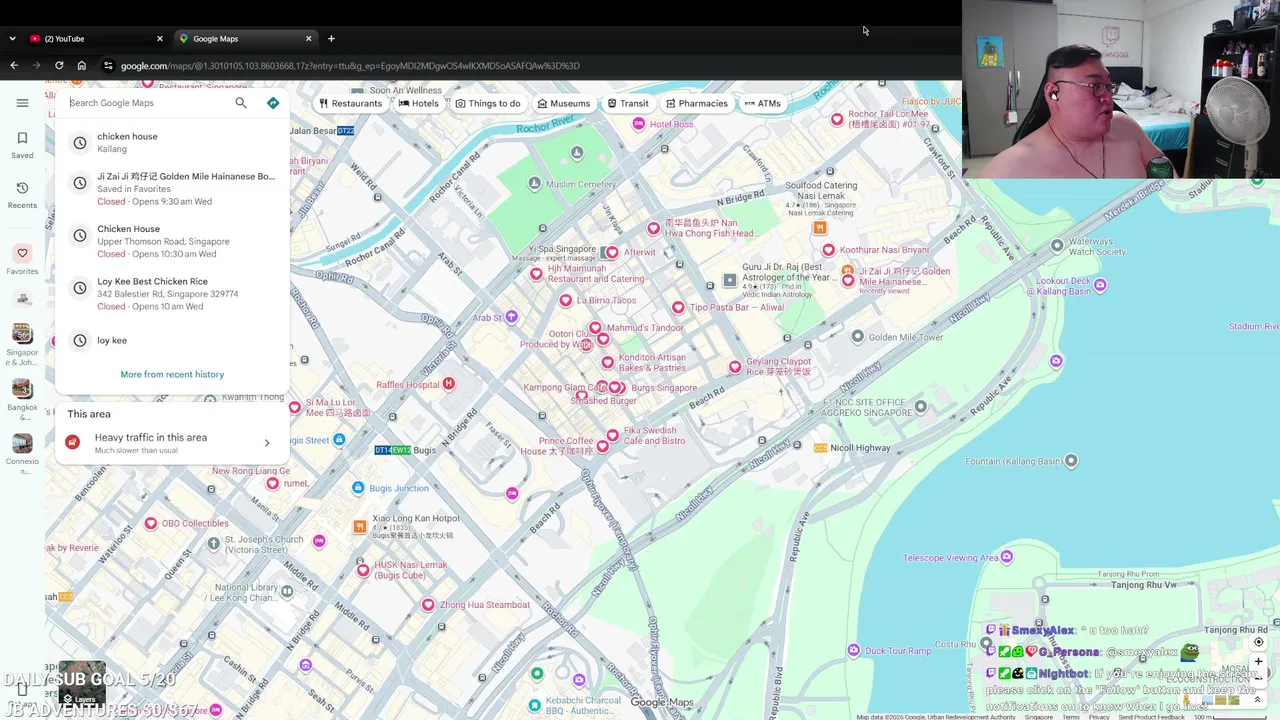The height and width of the screenshot is (720, 1280).
Task: Click the Nicoll Highway MRT station icon
Action: [x=821, y=448]
